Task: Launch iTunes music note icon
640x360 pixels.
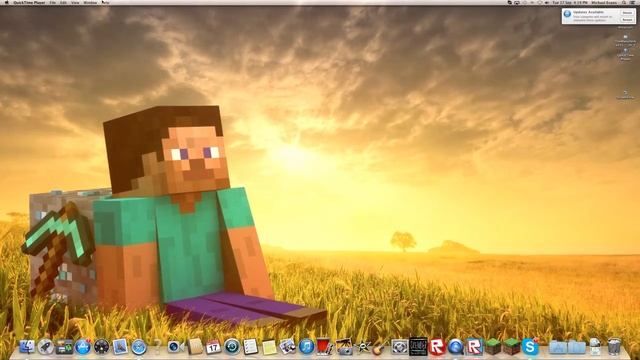Action: point(306,347)
